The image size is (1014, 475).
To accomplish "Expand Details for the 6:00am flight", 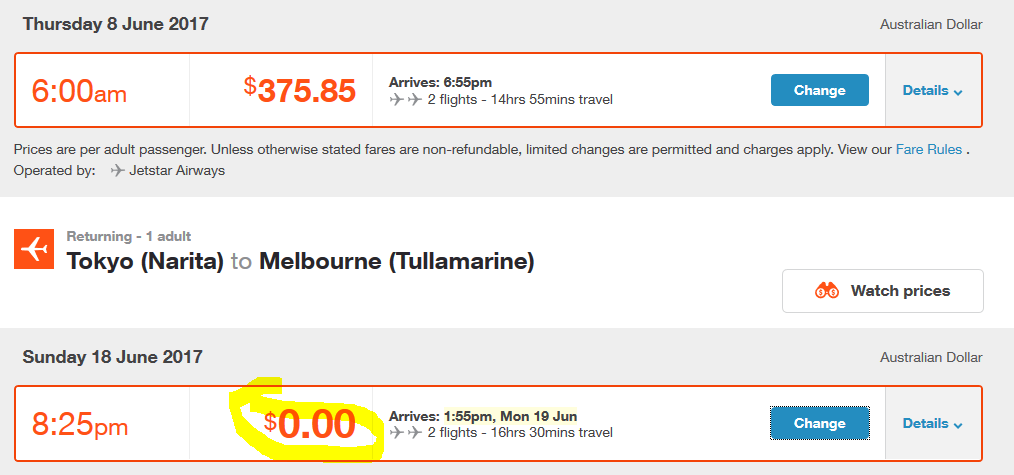I will (933, 90).
